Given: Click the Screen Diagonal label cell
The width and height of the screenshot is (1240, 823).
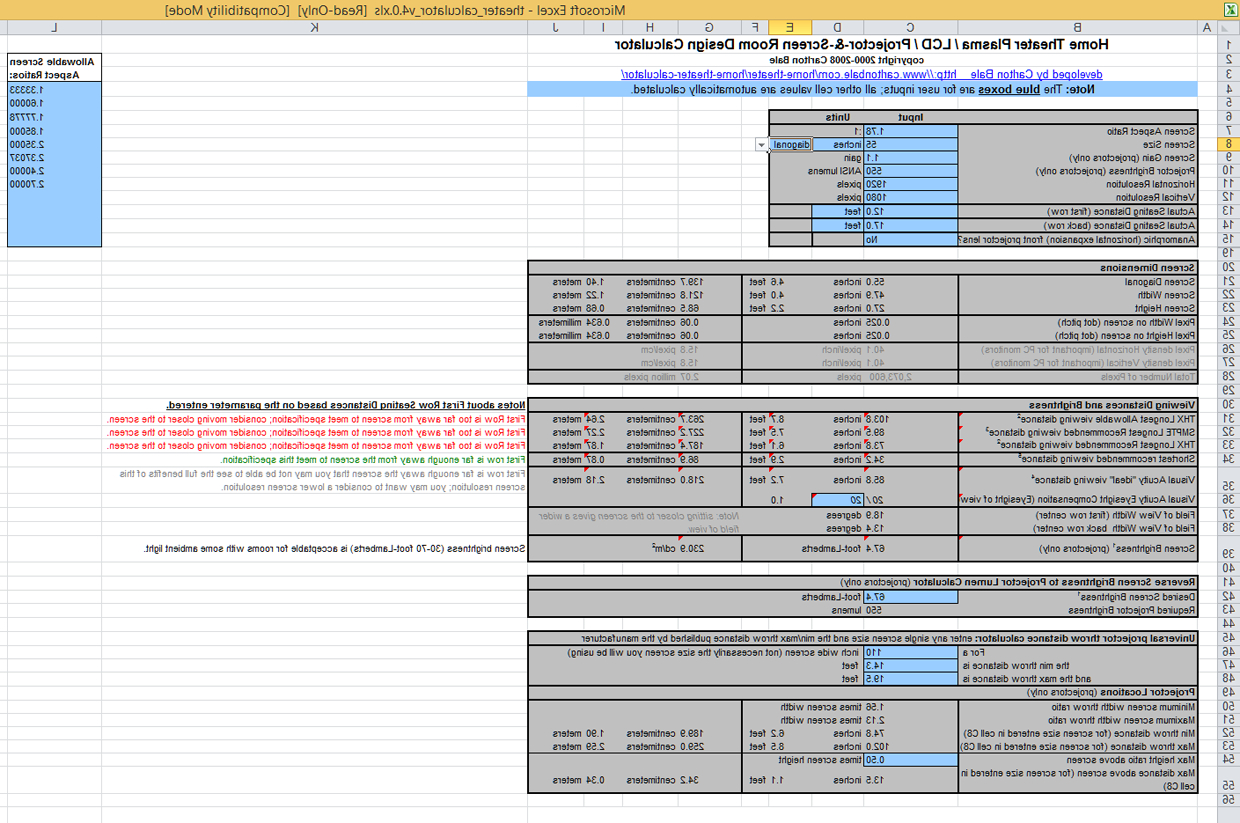Looking at the screenshot, I should pos(1077,282).
